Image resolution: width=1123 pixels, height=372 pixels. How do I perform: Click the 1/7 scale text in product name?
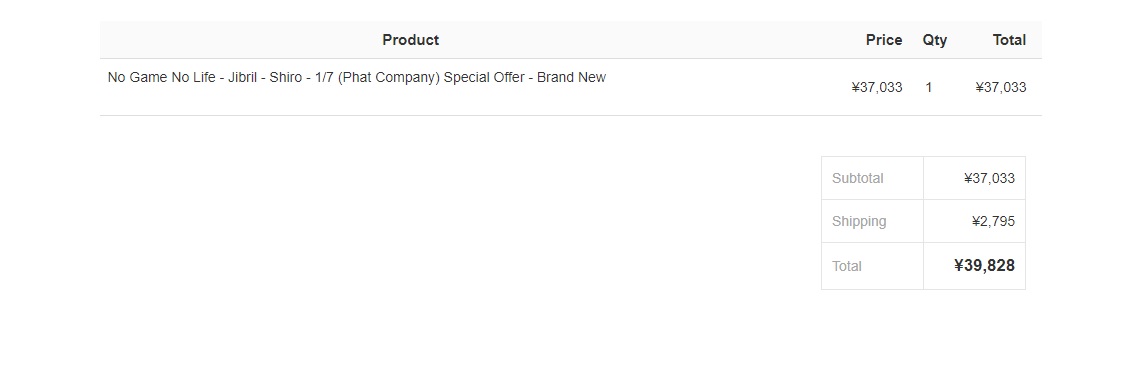coord(324,77)
